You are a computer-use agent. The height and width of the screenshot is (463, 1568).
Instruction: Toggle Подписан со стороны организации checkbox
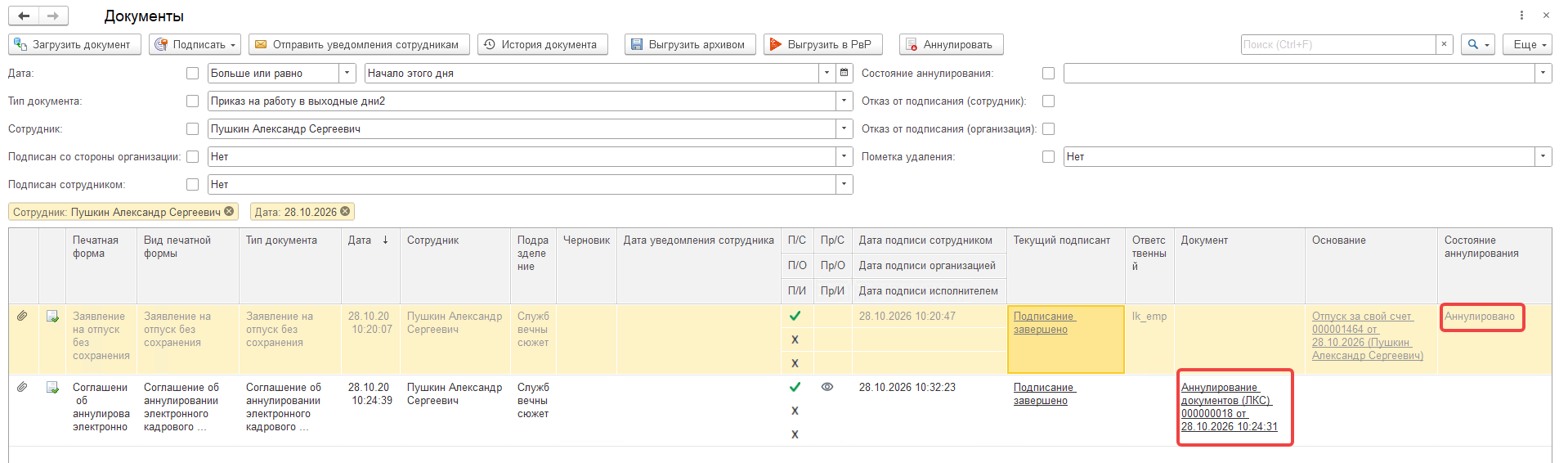click(193, 156)
